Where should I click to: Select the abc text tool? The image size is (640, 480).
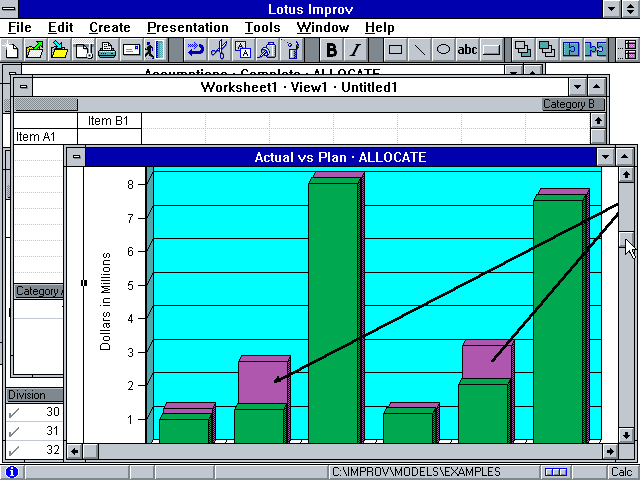coord(467,50)
